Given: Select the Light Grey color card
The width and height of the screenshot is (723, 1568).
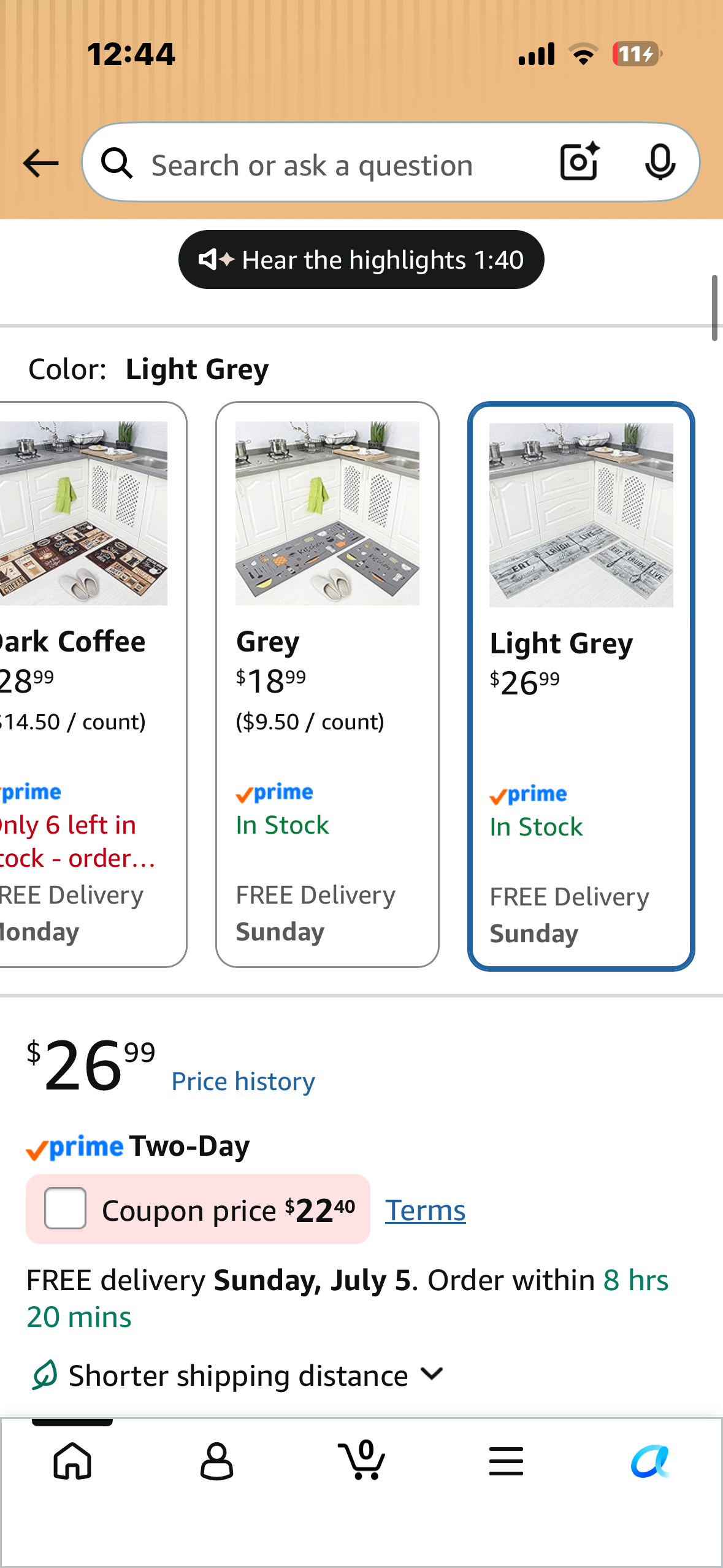Looking at the screenshot, I should 581,686.
